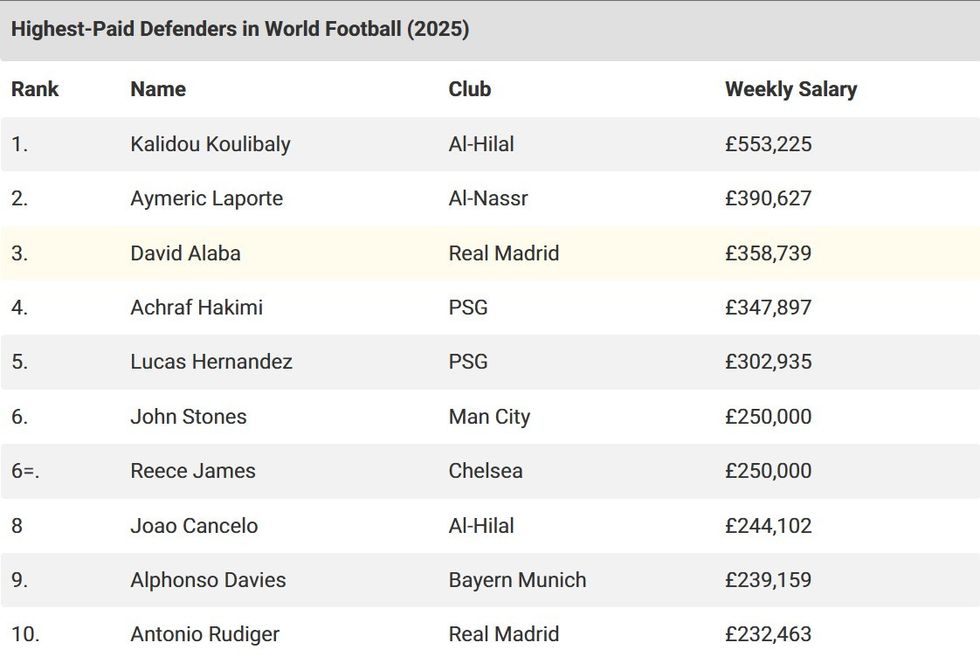The image size is (980, 671).
Task: Click the Bayern Munich club cell
Action: (x=517, y=580)
